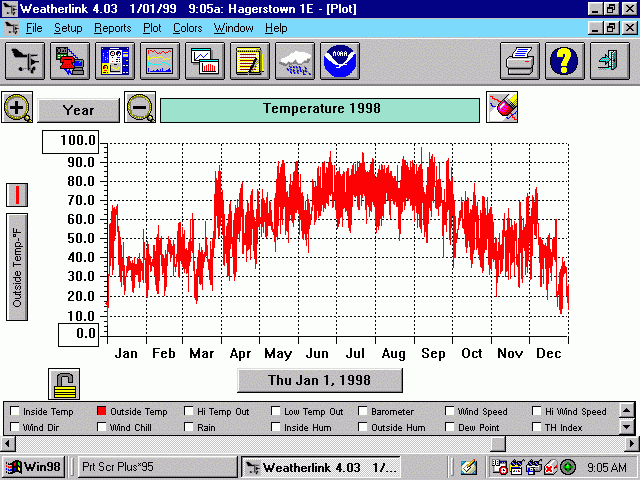Open the strip chart plot icon
This screenshot has height=480, width=640.
(160, 61)
